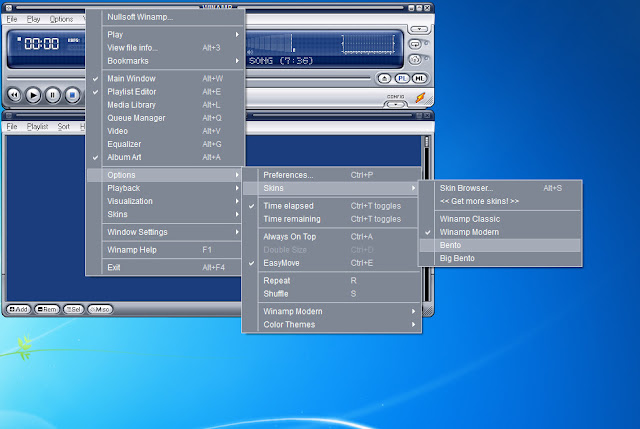The width and height of the screenshot is (640, 429).
Task: Expand the Bookmarks submenu
Action: [x=165, y=61]
